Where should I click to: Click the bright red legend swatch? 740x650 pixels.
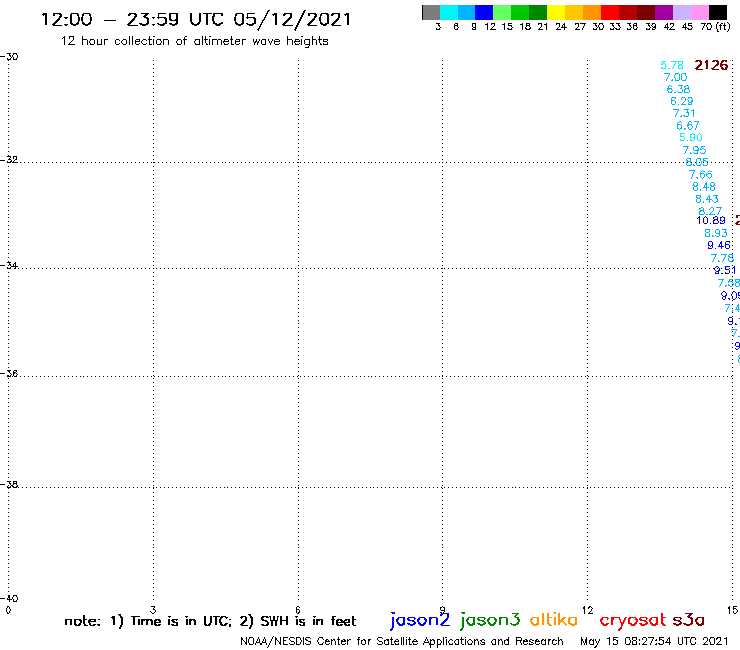(609, 12)
